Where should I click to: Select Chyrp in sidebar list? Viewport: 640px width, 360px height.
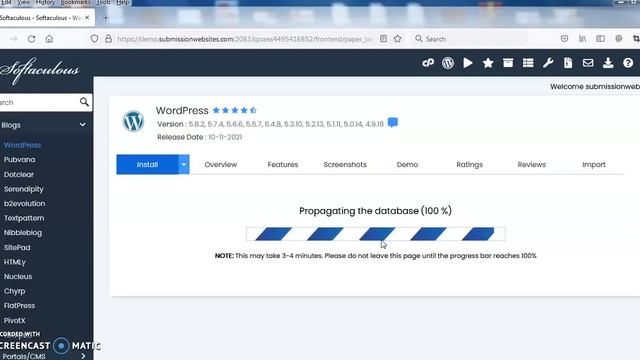[15, 291]
